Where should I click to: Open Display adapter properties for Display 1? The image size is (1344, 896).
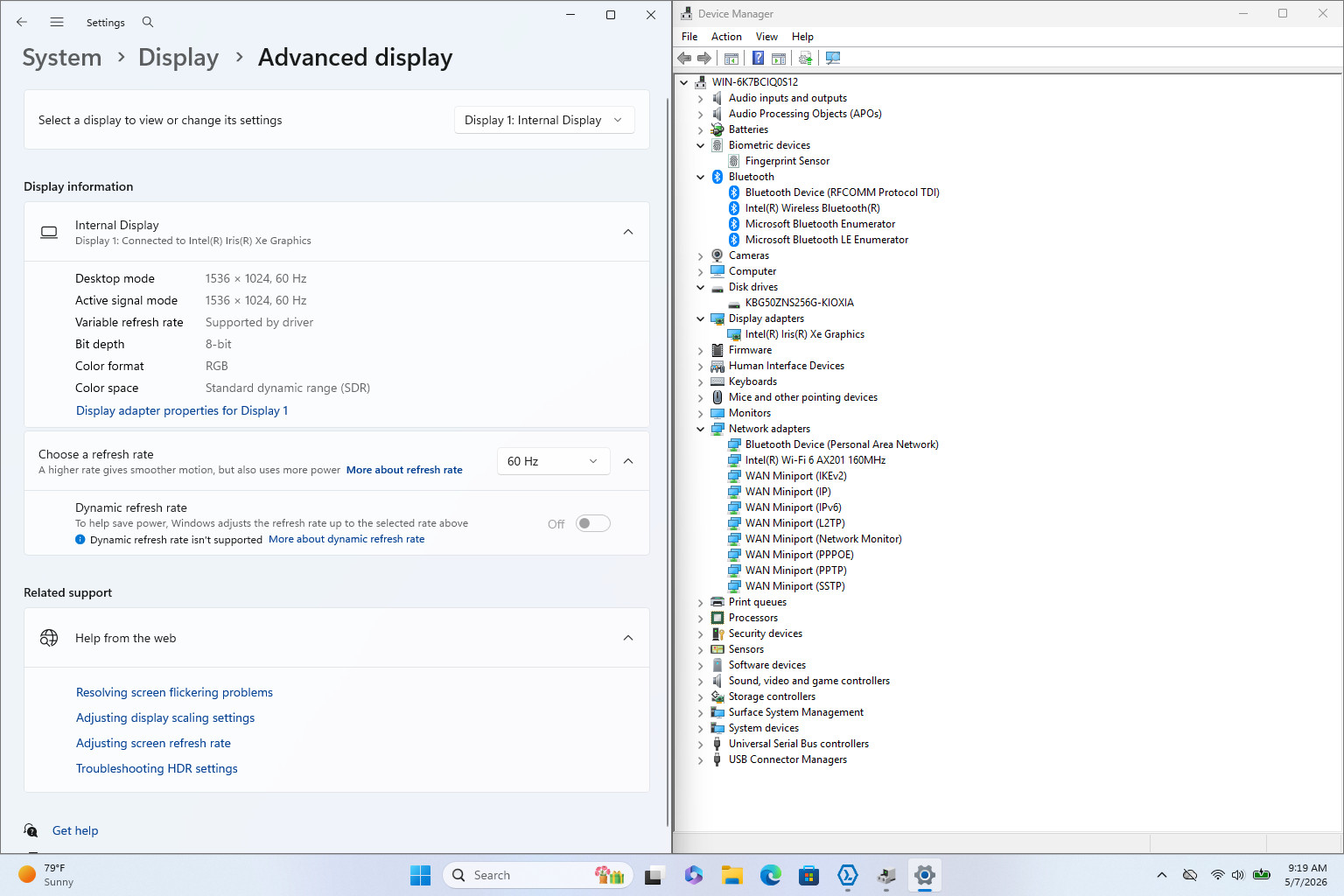click(x=182, y=410)
